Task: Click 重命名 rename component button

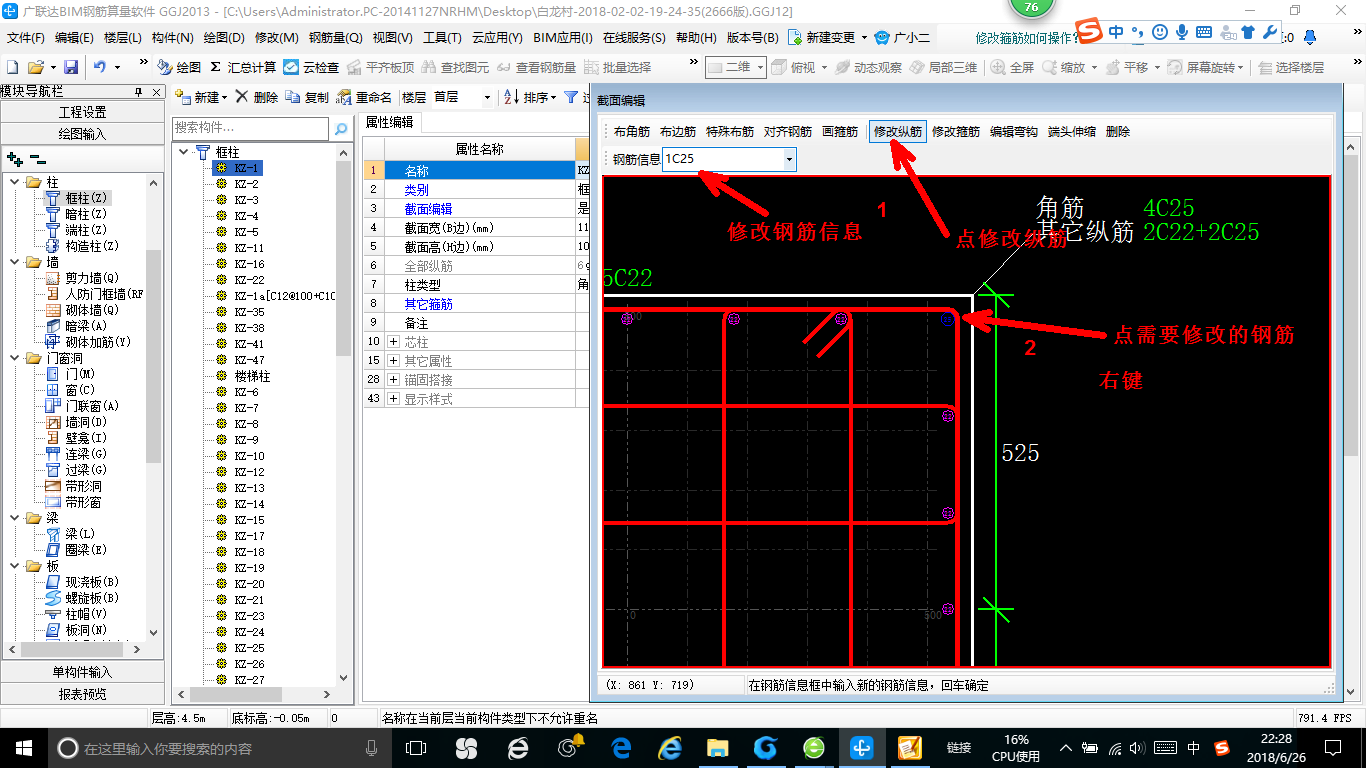Action: click(365, 97)
